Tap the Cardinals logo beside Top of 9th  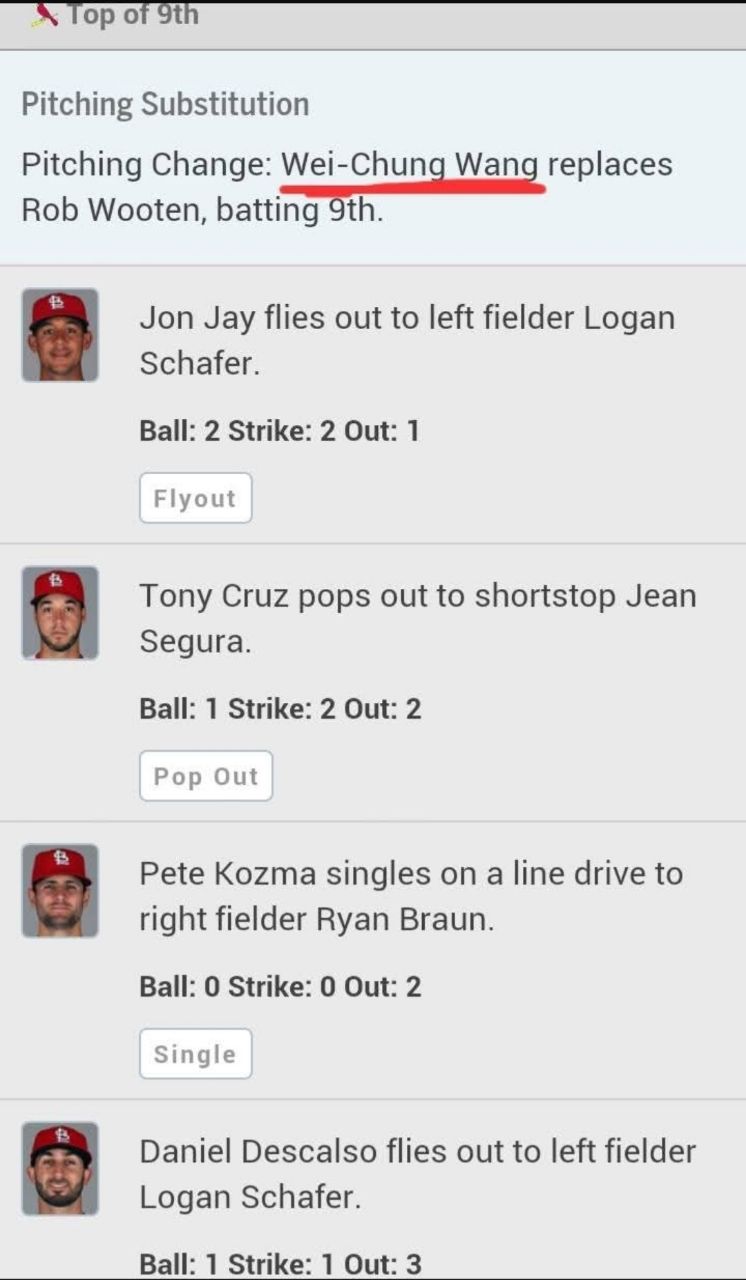coord(44,15)
